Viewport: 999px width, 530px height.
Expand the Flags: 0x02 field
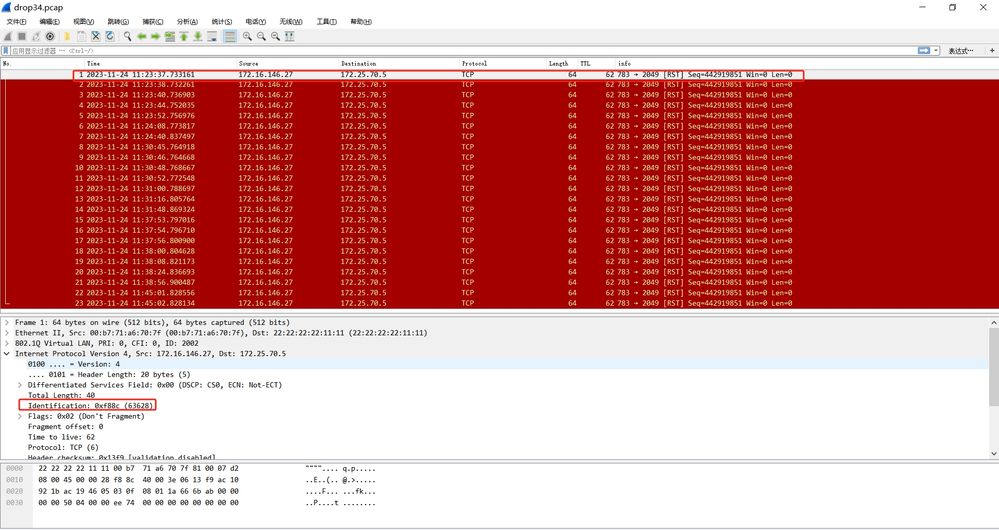click(x=20, y=416)
